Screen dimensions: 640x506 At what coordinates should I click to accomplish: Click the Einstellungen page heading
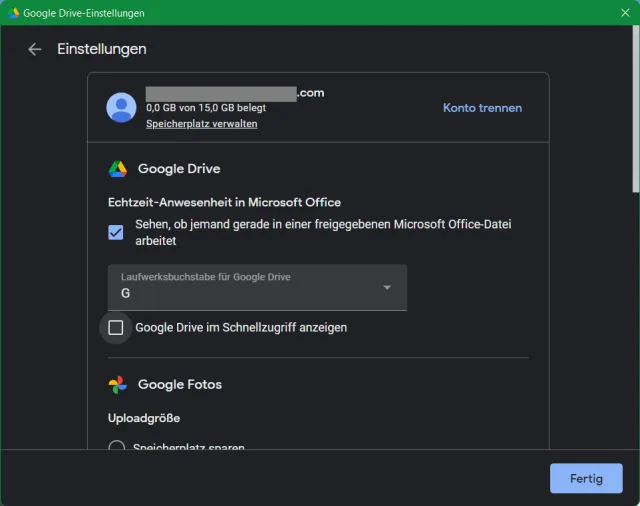(102, 49)
